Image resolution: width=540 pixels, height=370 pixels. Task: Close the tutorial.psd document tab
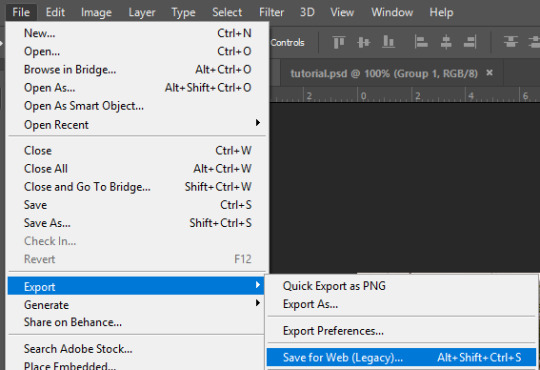click(x=489, y=73)
